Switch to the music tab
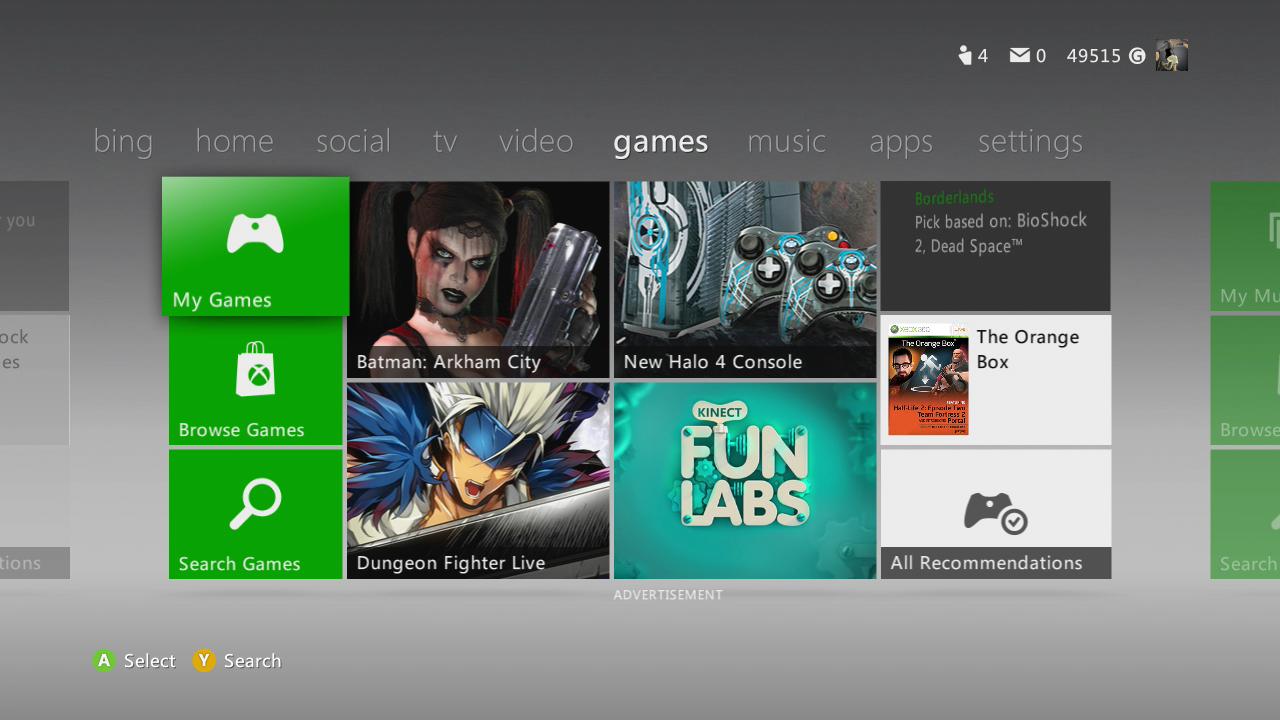 coord(786,141)
